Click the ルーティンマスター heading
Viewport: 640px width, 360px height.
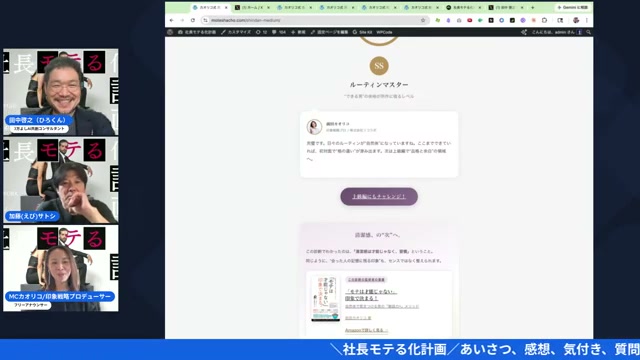click(x=379, y=84)
